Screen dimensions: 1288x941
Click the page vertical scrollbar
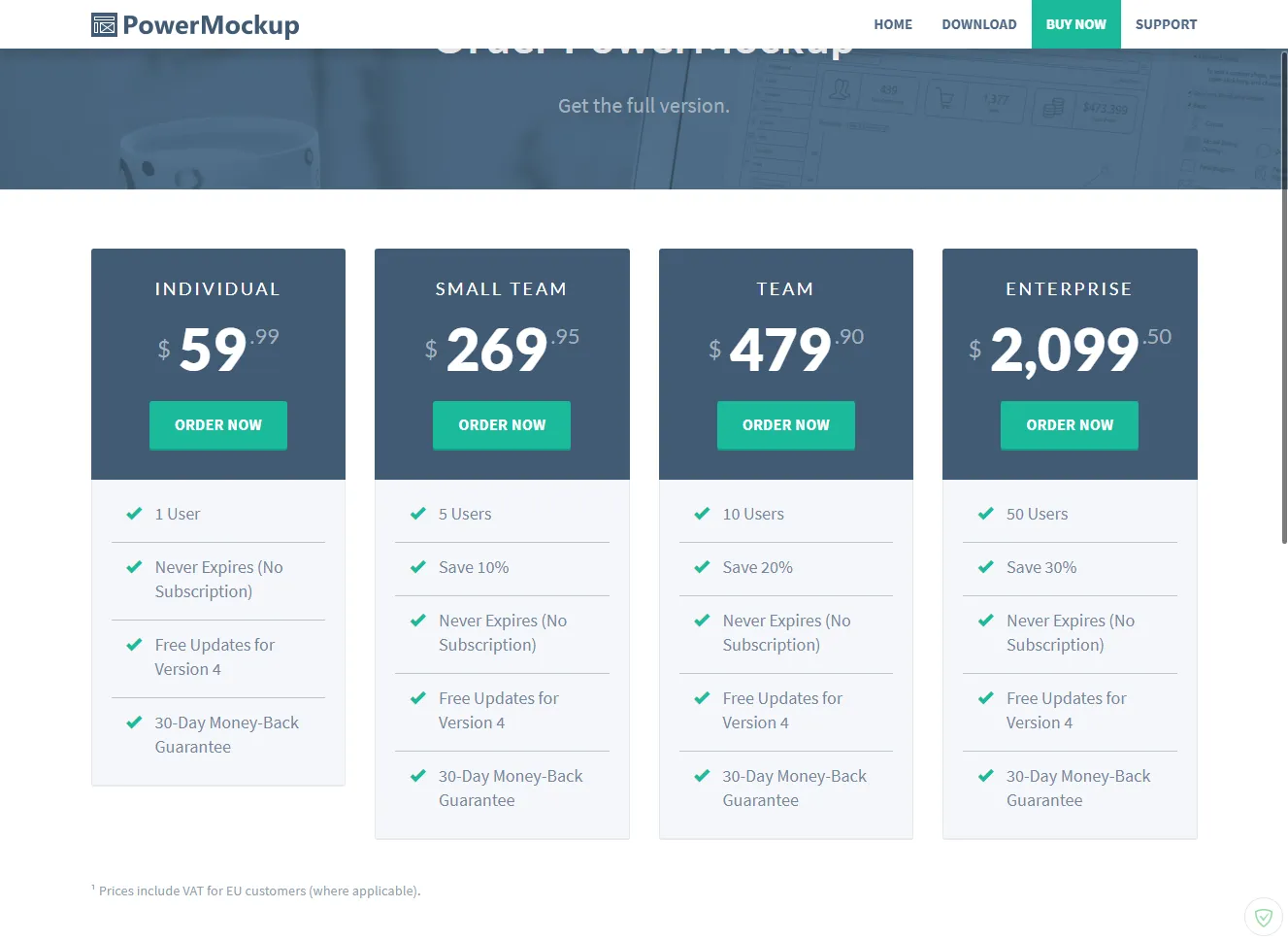pyautogui.click(x=1283, y=291)
